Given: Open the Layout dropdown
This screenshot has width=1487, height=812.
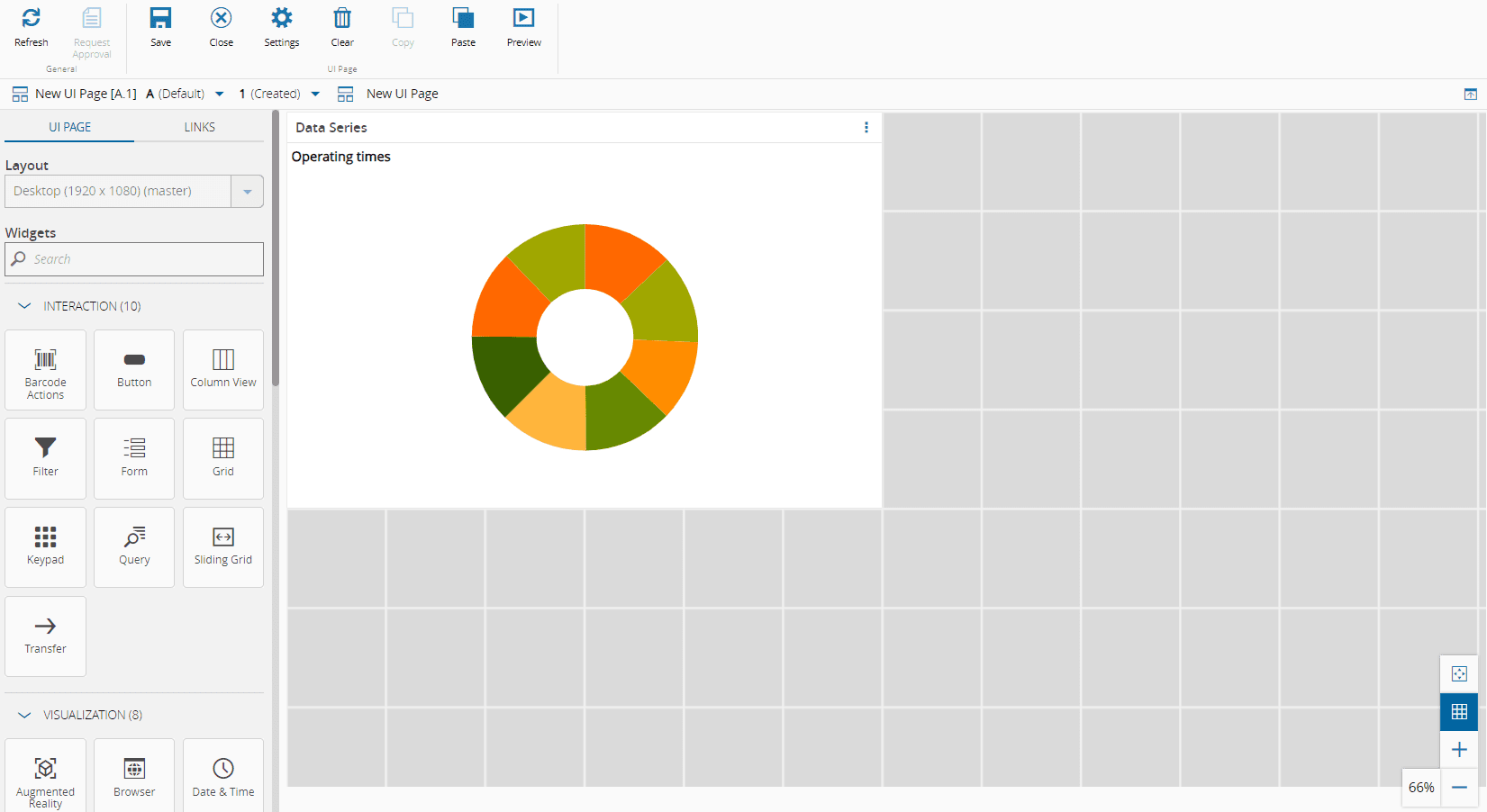Looking at the screenshot, I should tap(247, 192).
